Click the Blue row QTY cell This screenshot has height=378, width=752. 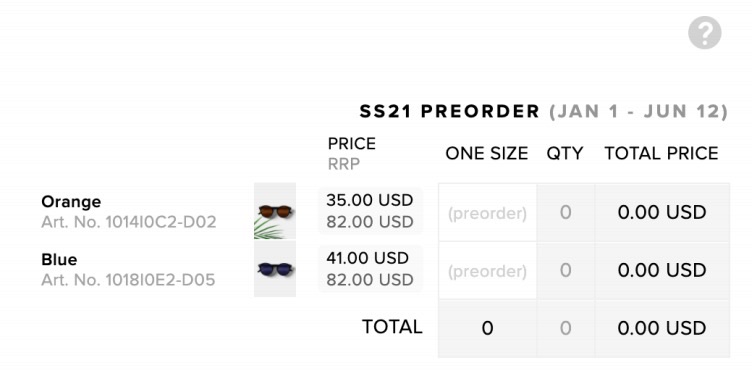(x=565, y=271)
